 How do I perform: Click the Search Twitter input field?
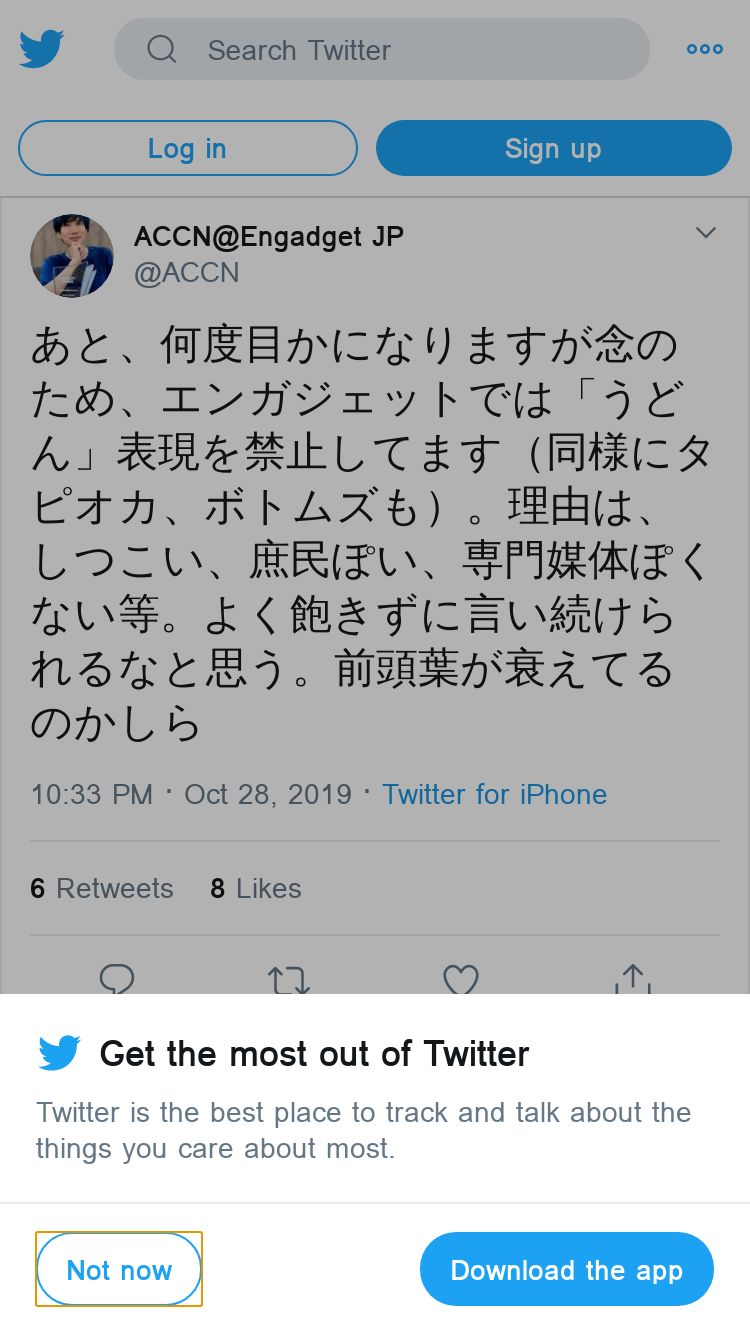[x=400, y=49]
